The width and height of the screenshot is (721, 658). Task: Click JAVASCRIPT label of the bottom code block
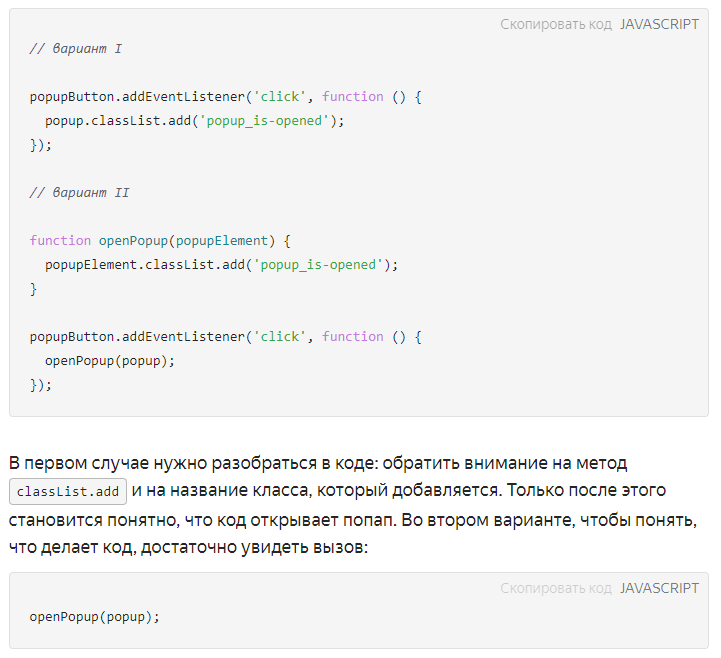click(659, 588)
